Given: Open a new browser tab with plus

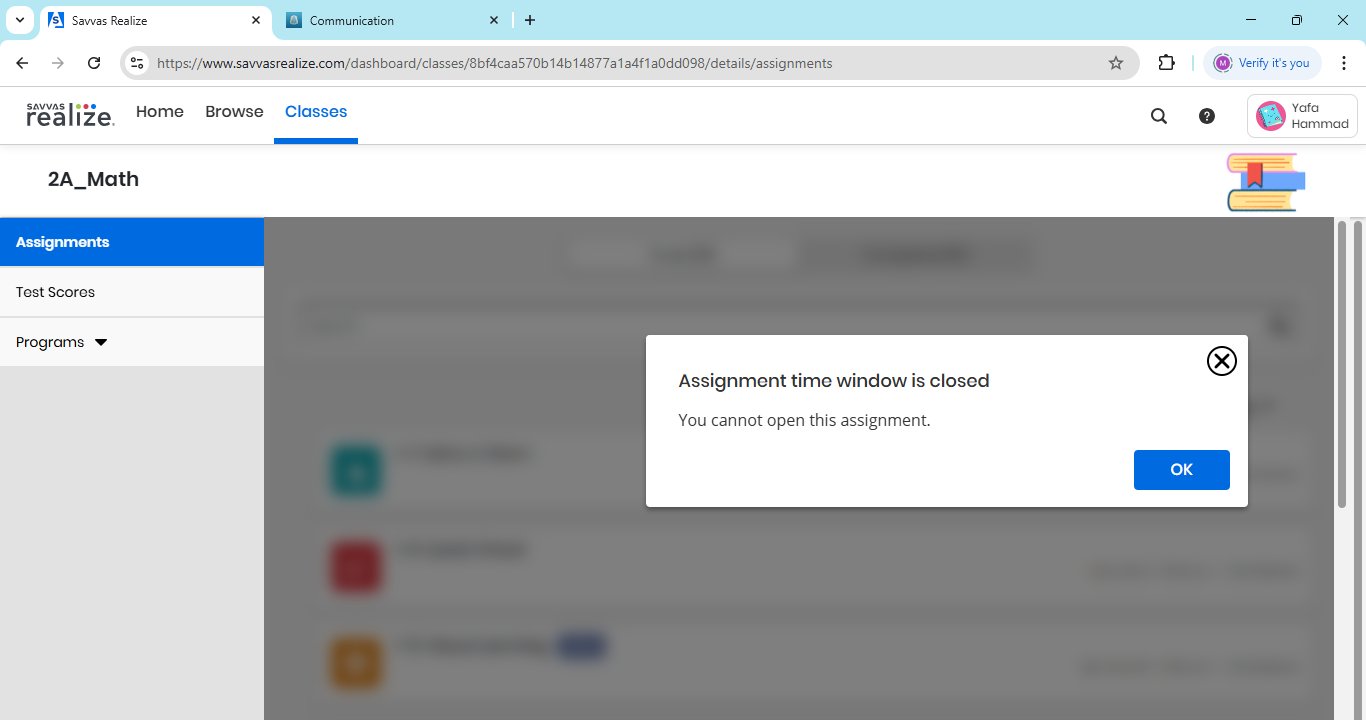Looking at the screenshot, I should point(530,20).
